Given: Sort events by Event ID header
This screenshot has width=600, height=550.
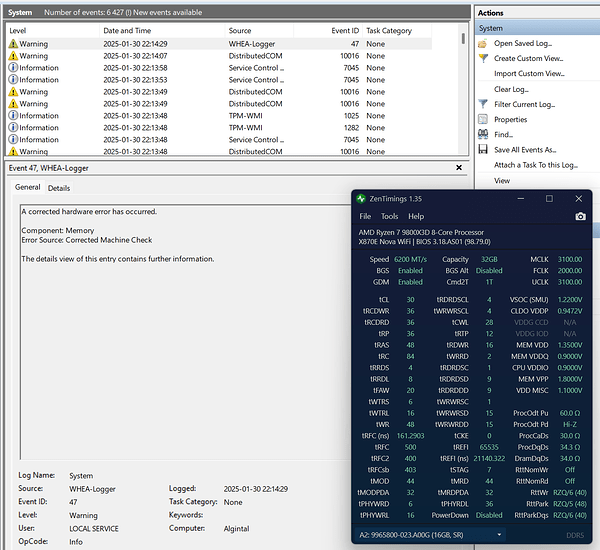Looking at the screenshot, I should pos(328,31).
